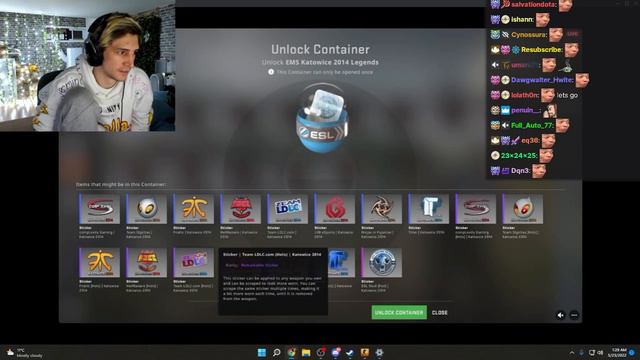Click chat username Dqn3
Viewport: 640px width, 360px height.
(520, 171)
